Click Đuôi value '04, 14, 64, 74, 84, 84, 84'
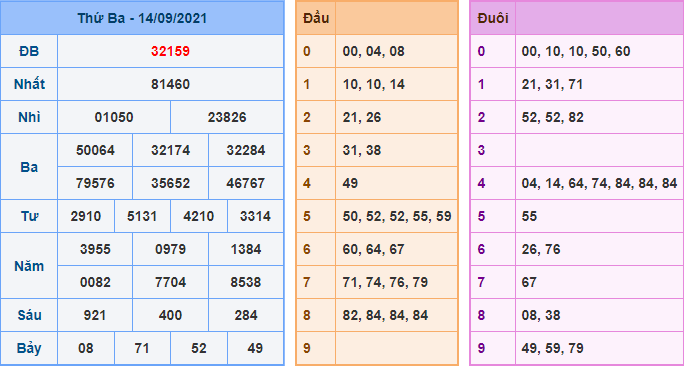This screenshot has width=684, height=366. [x=599, y=183]
